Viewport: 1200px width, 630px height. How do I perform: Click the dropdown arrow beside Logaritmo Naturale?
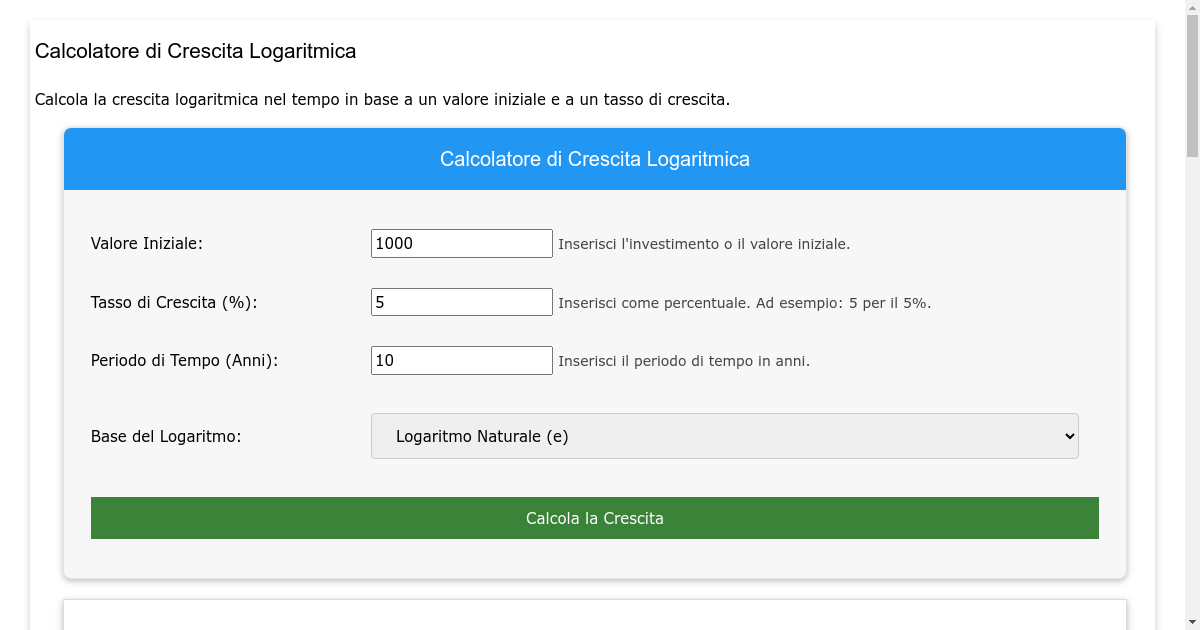coord(1069,436)
